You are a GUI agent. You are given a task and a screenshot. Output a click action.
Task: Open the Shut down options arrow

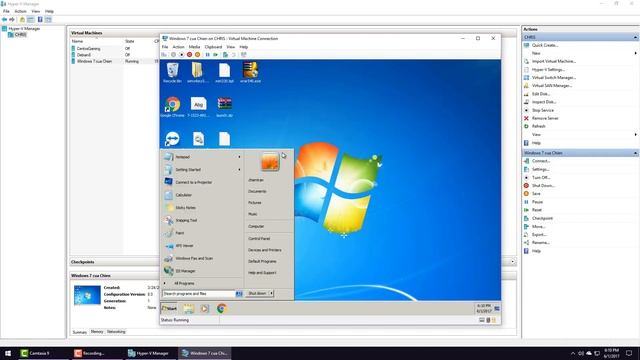click(x=271, y=293)
